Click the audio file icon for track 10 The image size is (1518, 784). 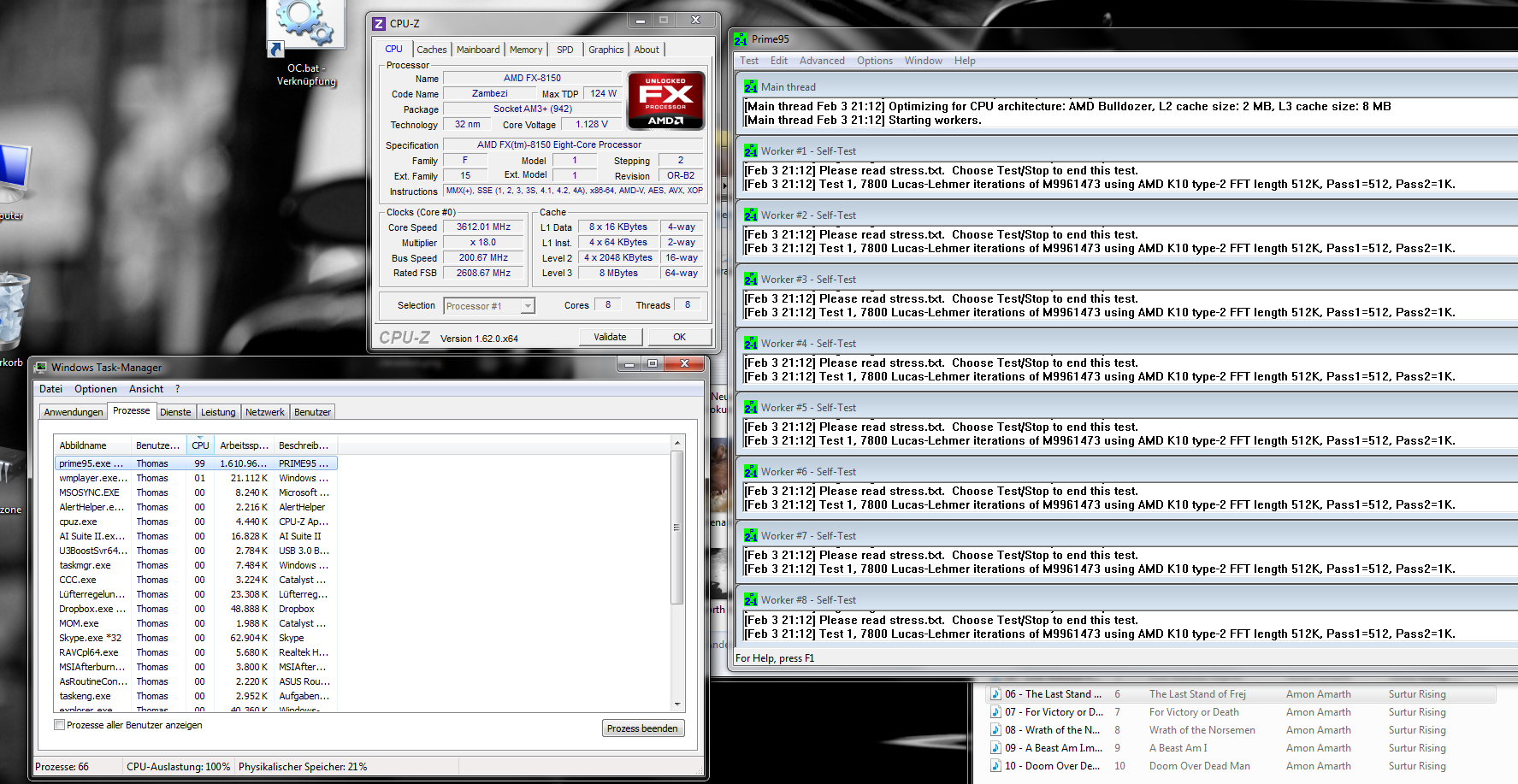(x=995, y=766)
